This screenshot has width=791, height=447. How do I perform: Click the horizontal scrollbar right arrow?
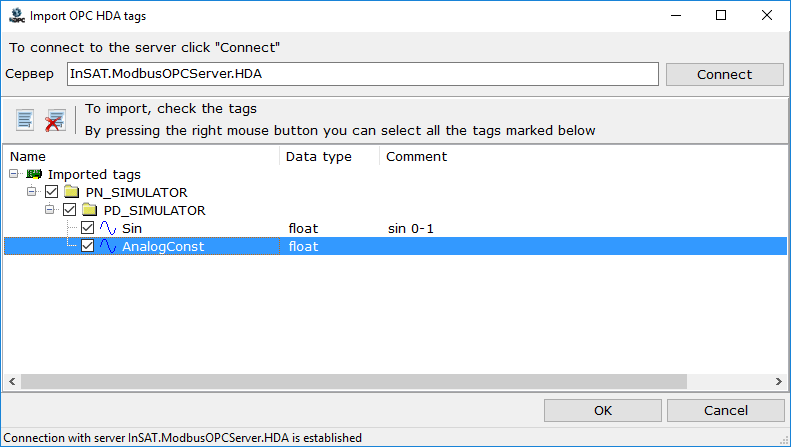[778, 381]
